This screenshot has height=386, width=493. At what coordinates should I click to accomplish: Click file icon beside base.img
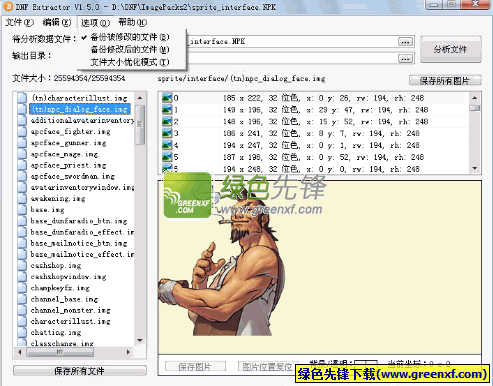pos(22,209)
